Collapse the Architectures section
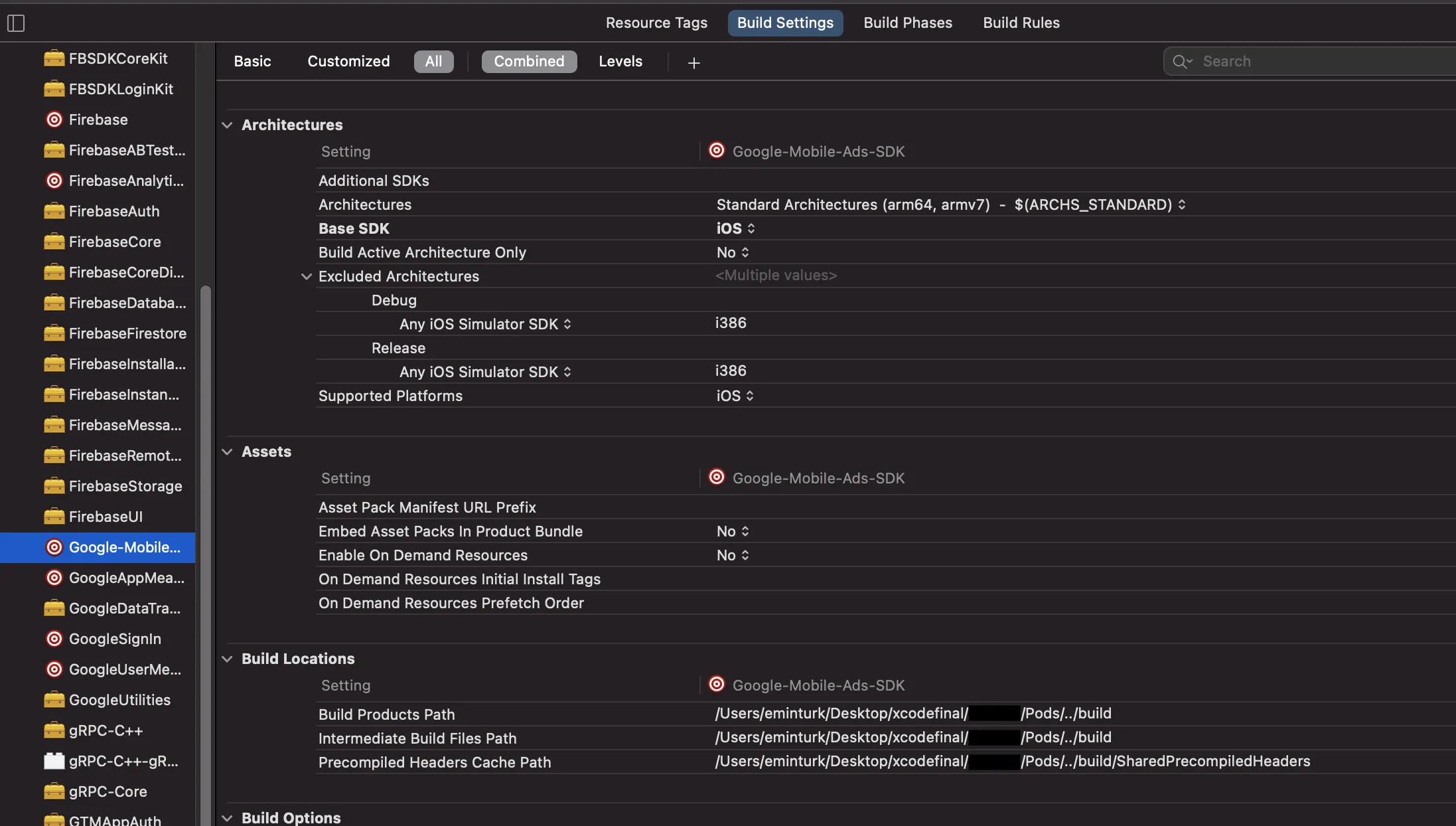 (227, 125)
